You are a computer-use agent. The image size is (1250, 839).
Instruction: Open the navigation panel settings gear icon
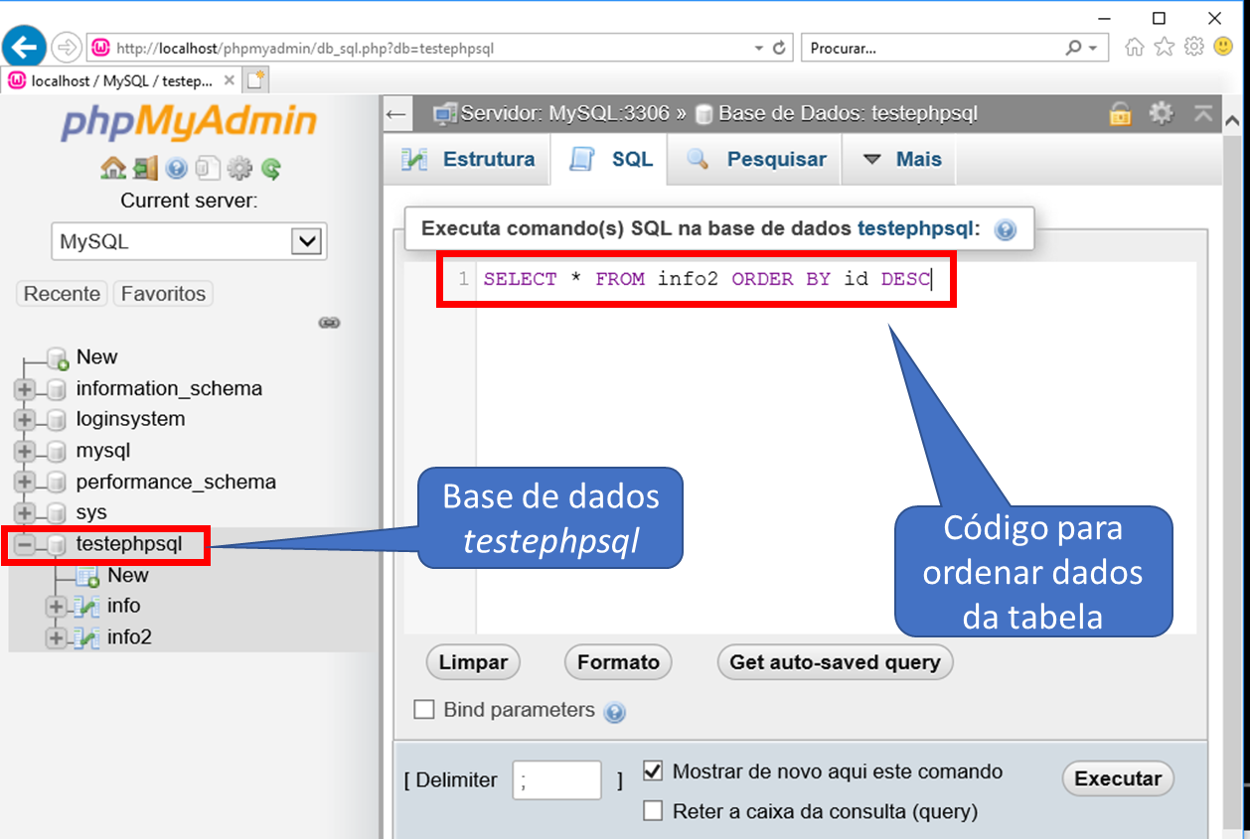pyautogui.click(x=240, y=168)
